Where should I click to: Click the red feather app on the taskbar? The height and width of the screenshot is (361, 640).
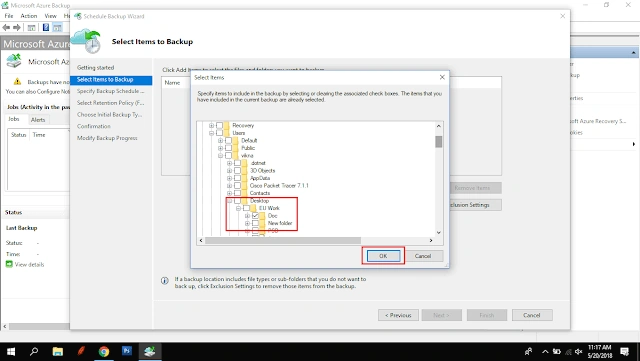[x=81, y=351]
